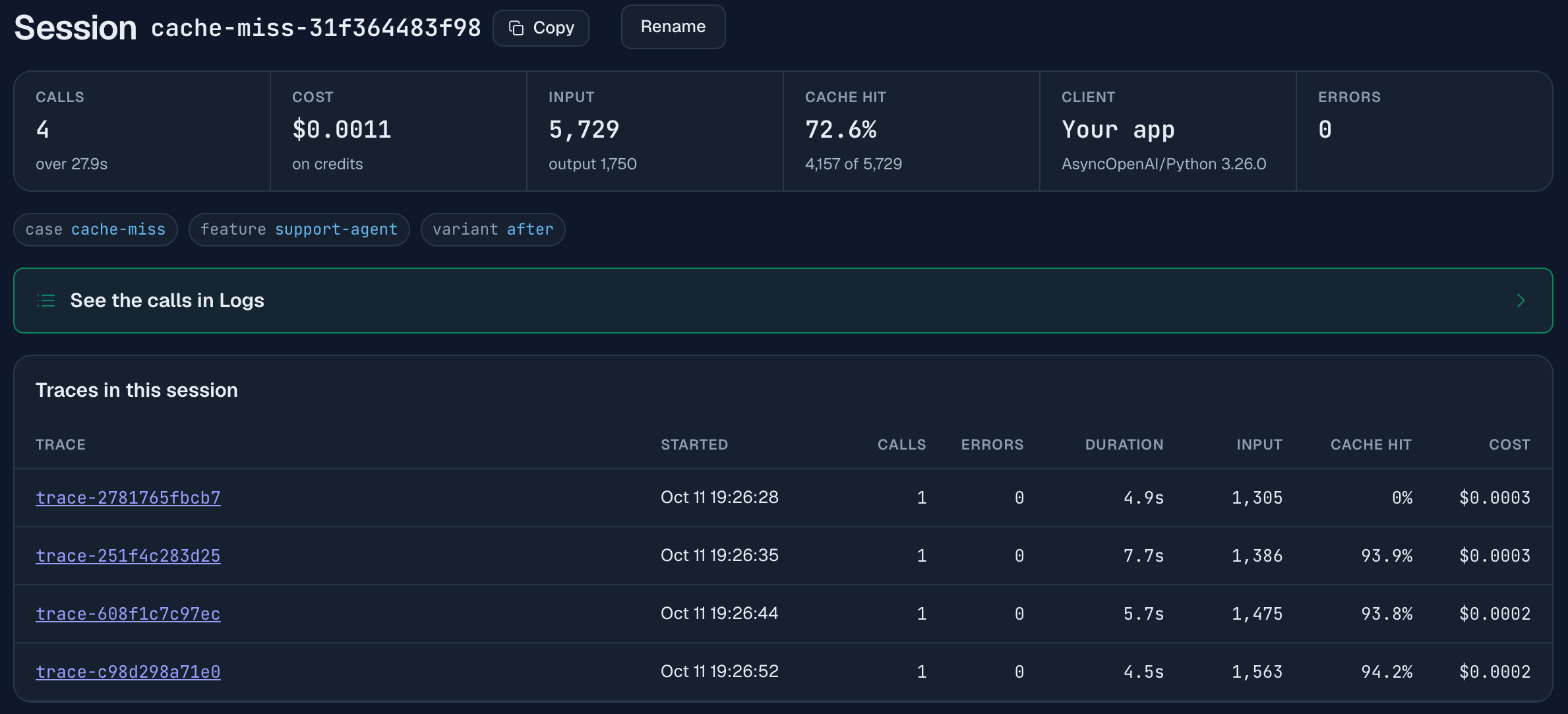
Task: Click the INPUT column header in the table
Action: 1259,445
